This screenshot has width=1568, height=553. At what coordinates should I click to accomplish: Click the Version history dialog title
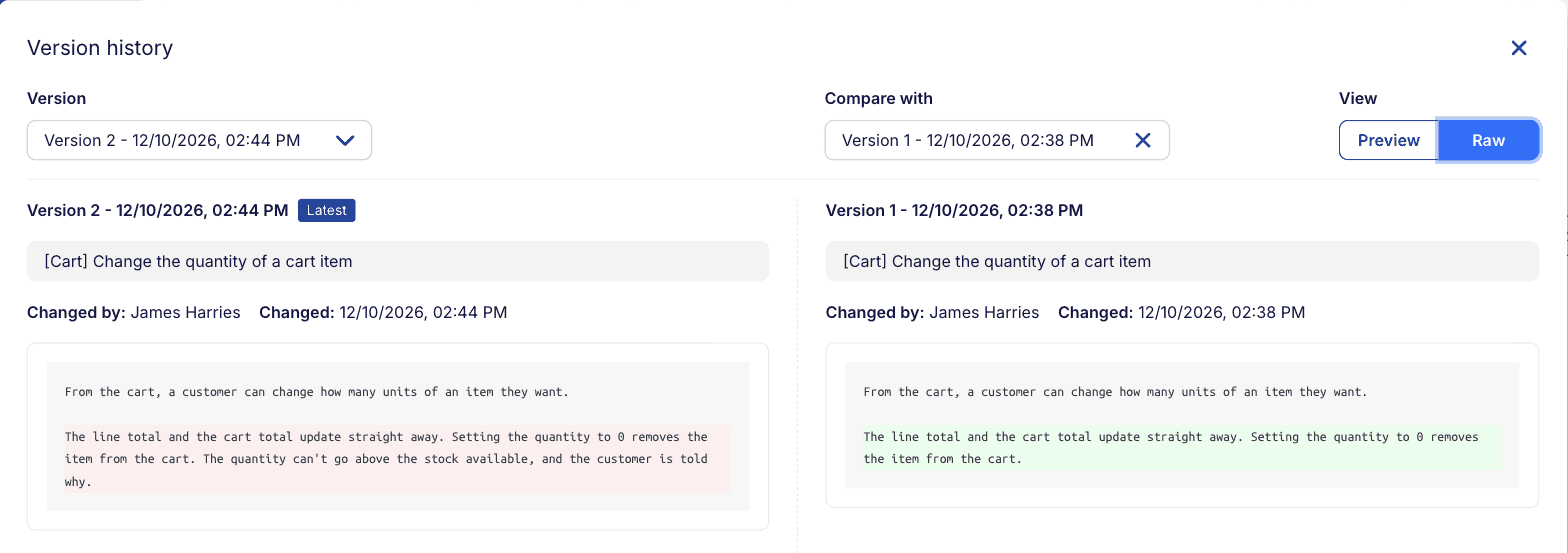[100, 47]
